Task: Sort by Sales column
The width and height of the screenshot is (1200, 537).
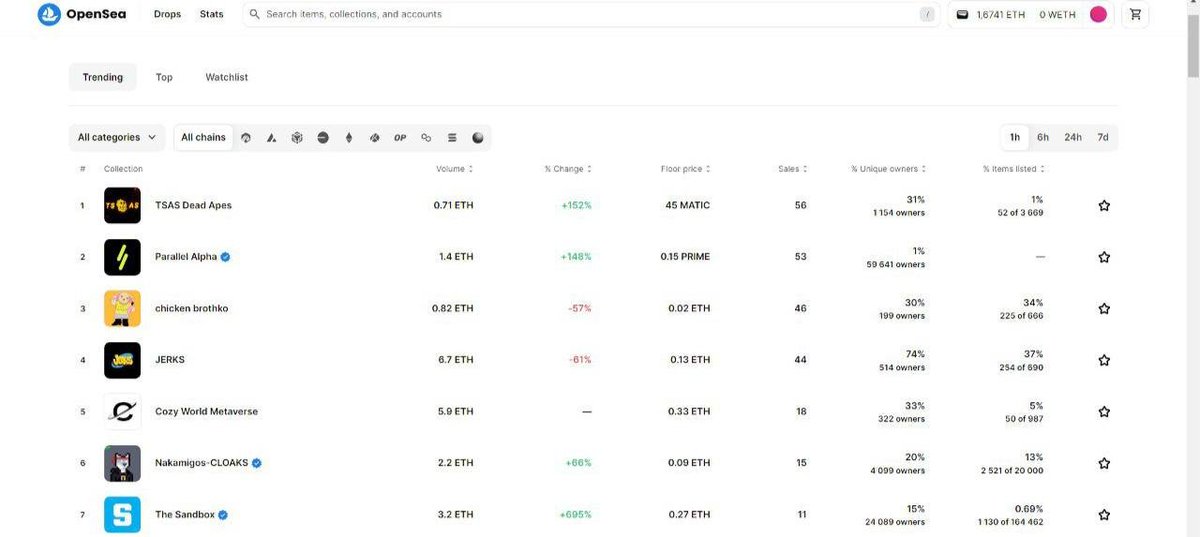Action: click(x=793, y=169)
